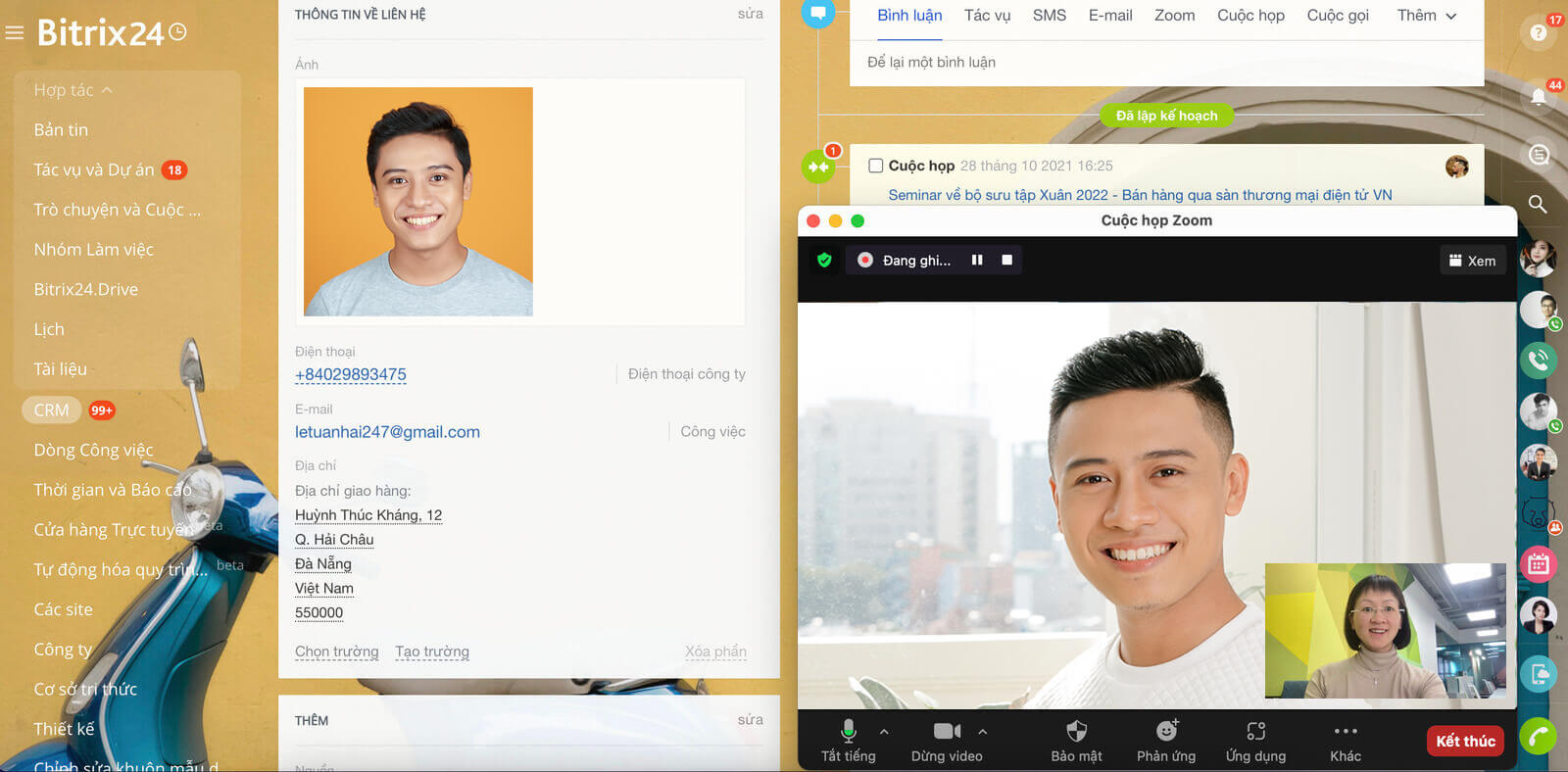Edit the THÊM section via sửa link
This screenshot has height=772, width=1568.
(x=750, y=720)
